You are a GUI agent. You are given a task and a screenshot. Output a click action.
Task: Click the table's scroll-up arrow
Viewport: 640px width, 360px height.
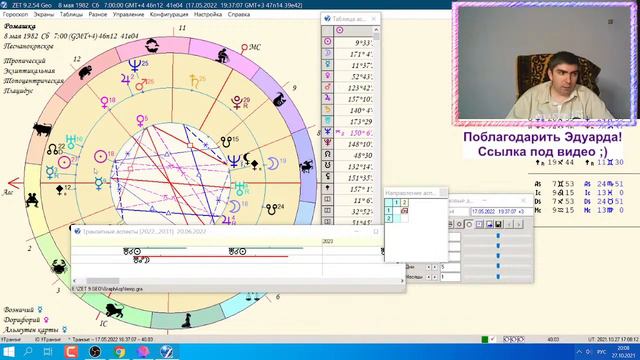pyautogui.click(x=376, y=29)
